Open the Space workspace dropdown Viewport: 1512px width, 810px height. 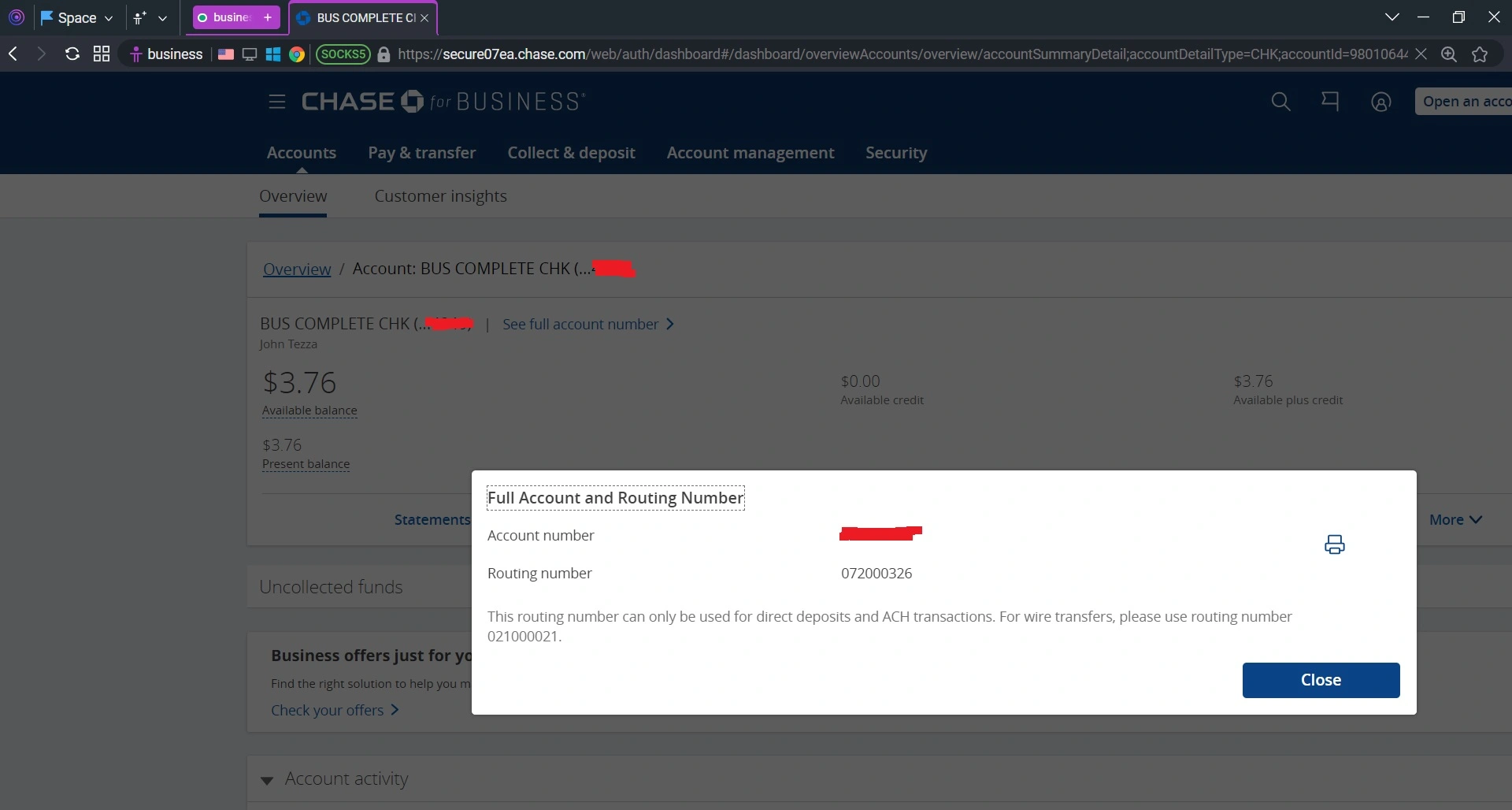pyautogui.click(x=77, y=17)
